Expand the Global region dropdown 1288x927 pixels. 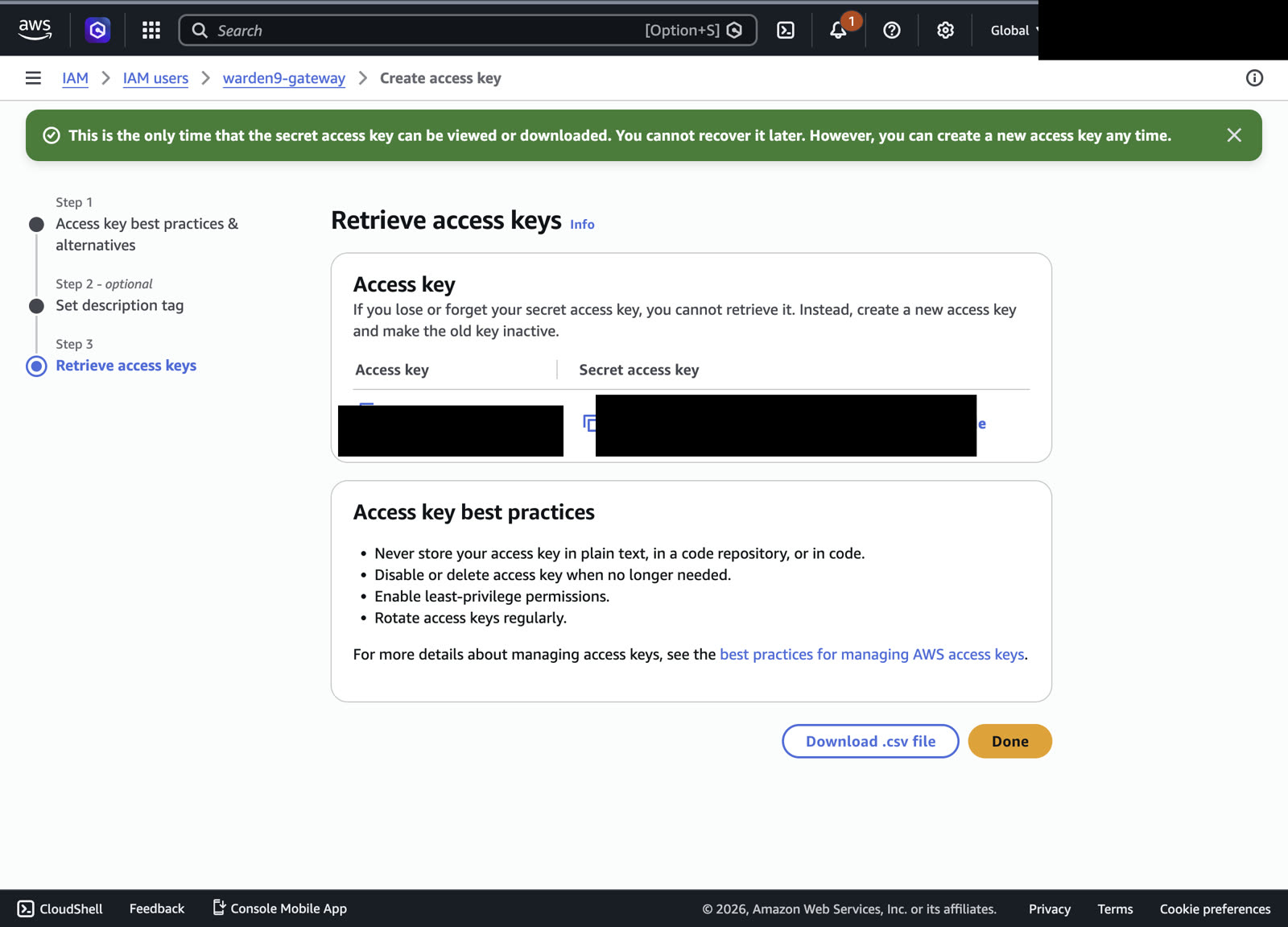click(x=1013, y=30)
